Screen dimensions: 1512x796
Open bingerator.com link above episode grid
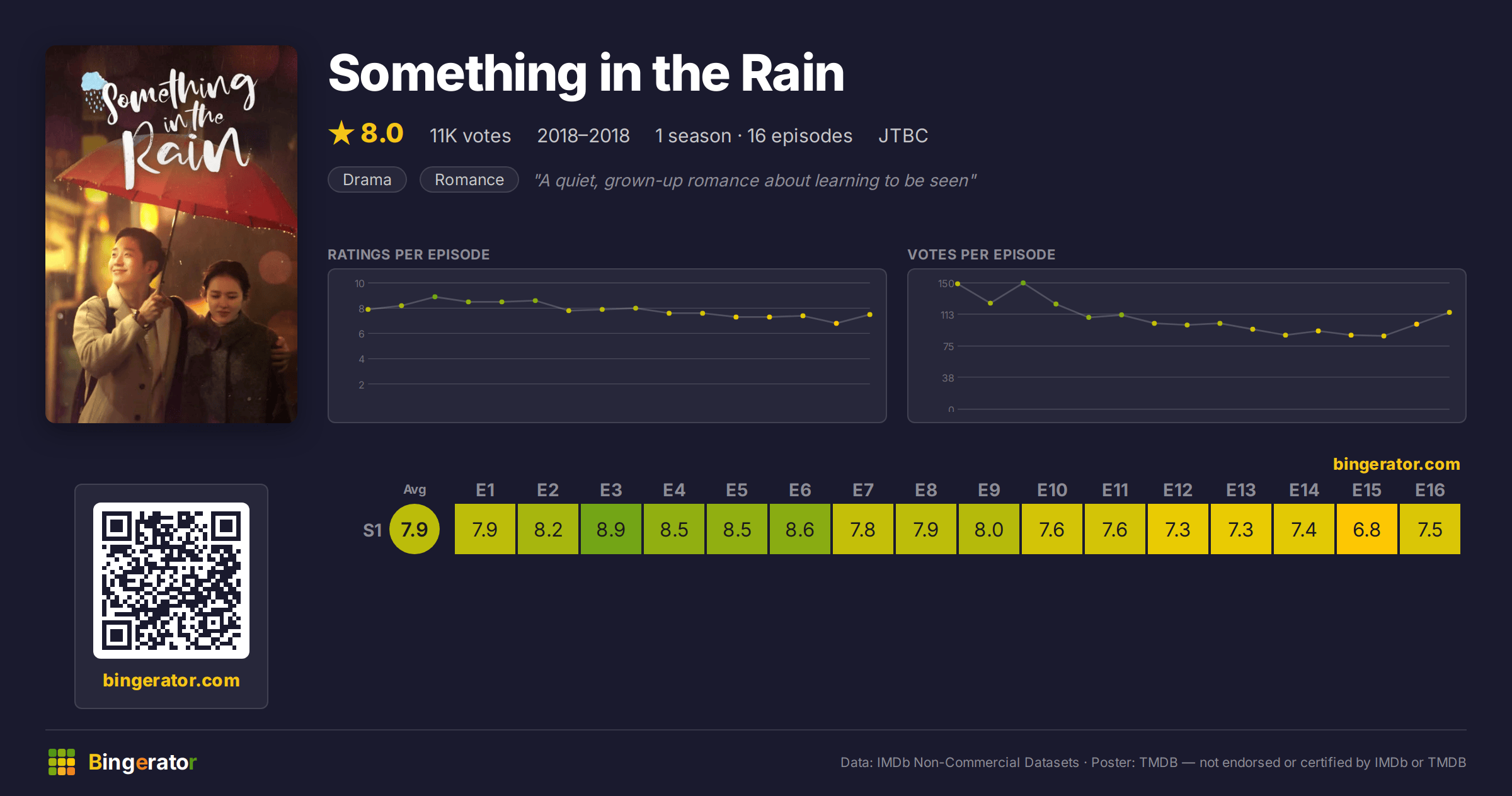click(x=1396, y=464)
